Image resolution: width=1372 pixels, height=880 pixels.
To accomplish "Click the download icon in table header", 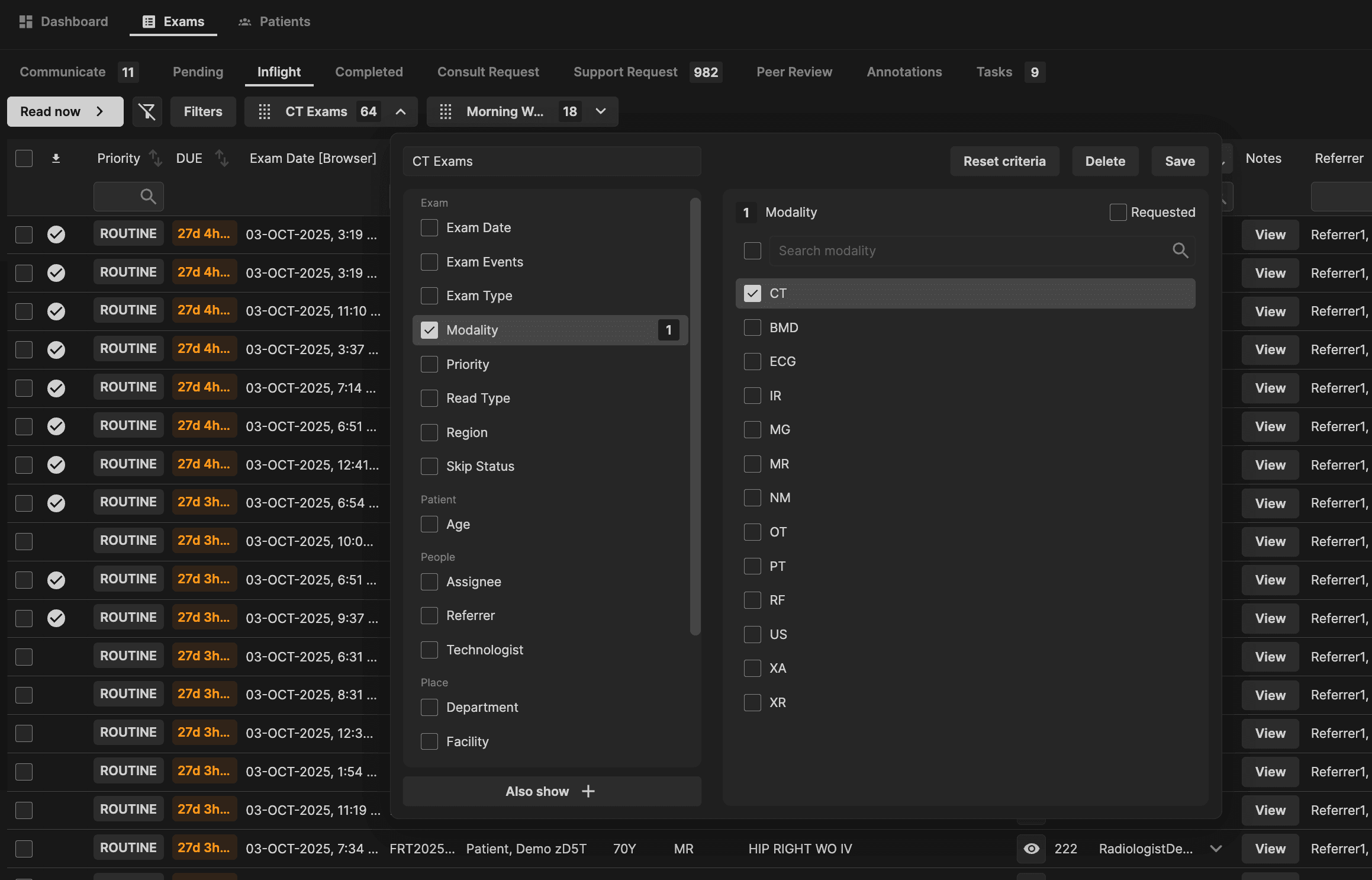I will point(56,158).
